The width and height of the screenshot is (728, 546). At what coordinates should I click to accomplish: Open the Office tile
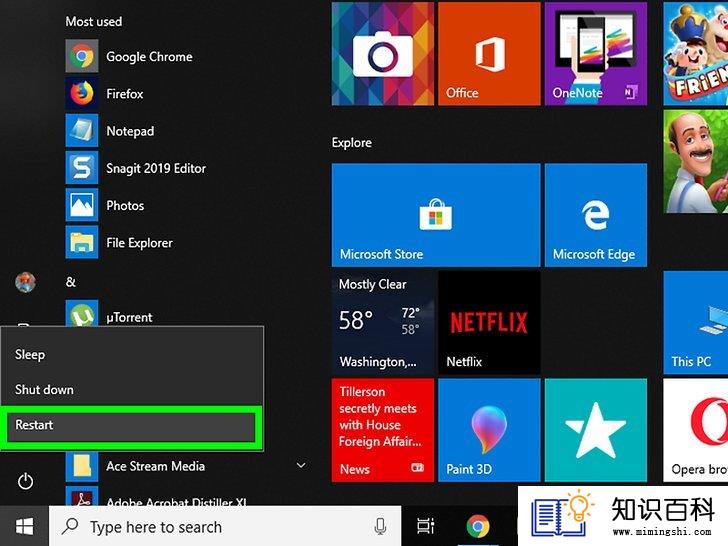point(489,53)
